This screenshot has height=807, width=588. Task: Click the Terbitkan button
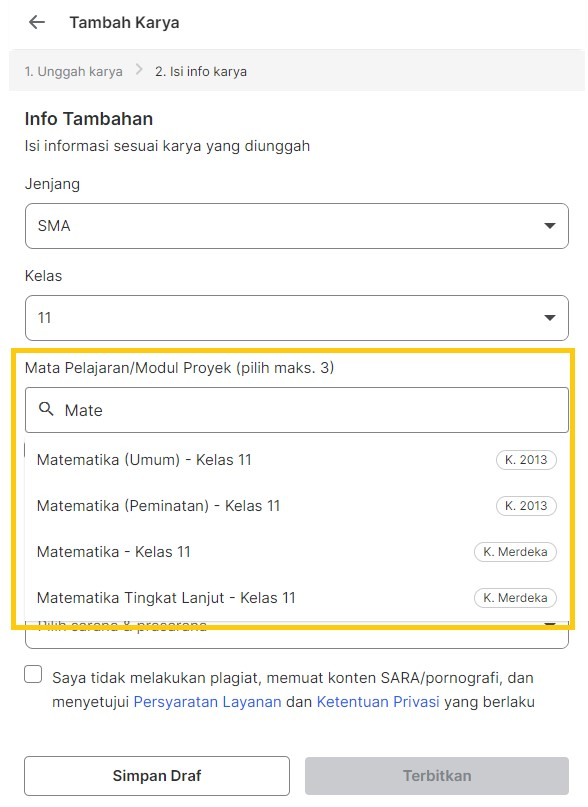click(x=437, y=776)
